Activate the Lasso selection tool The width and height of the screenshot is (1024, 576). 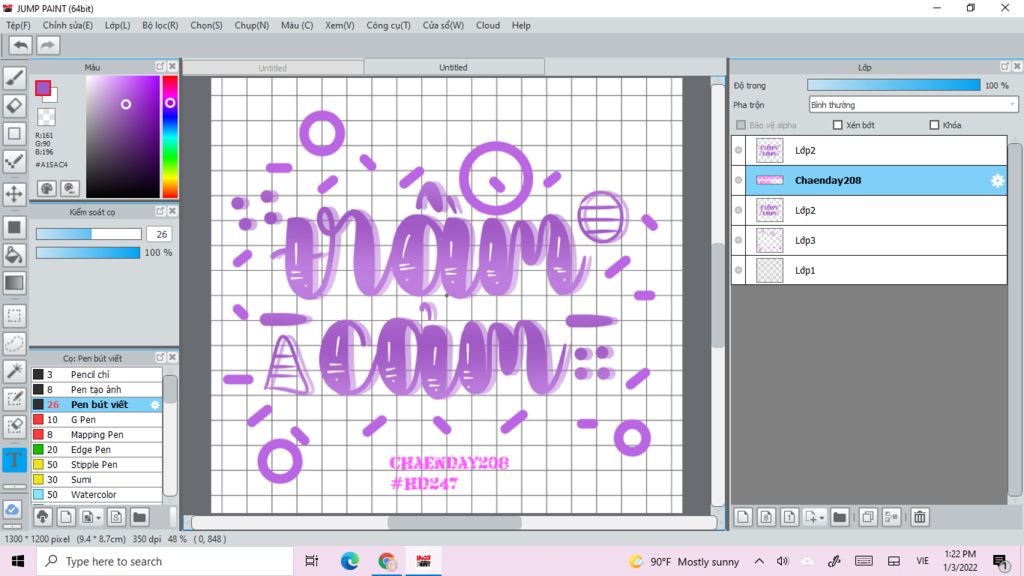14,344
